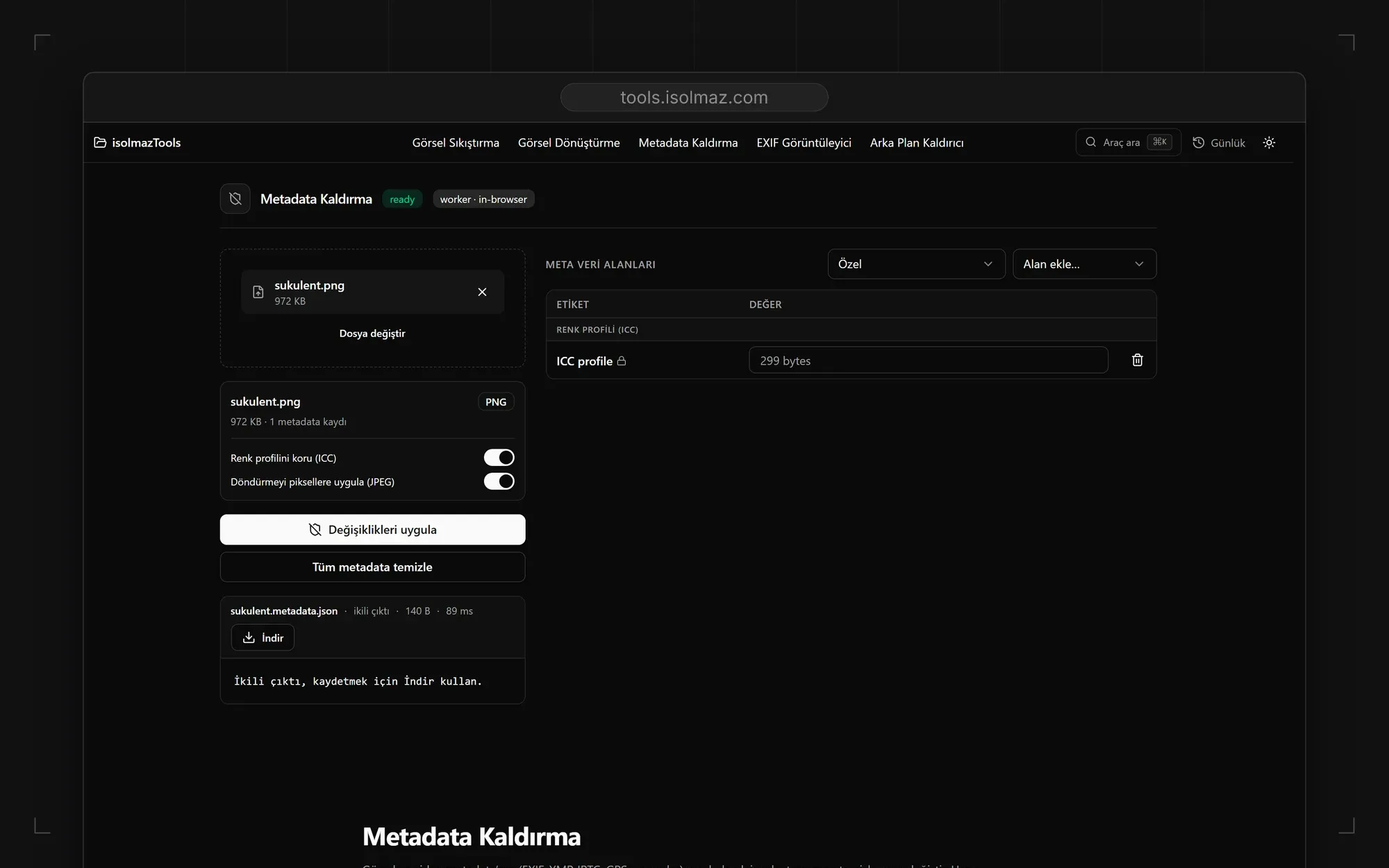Click the DEĞER column header
The image size is (1389, 868).
[x=765, y=304]
